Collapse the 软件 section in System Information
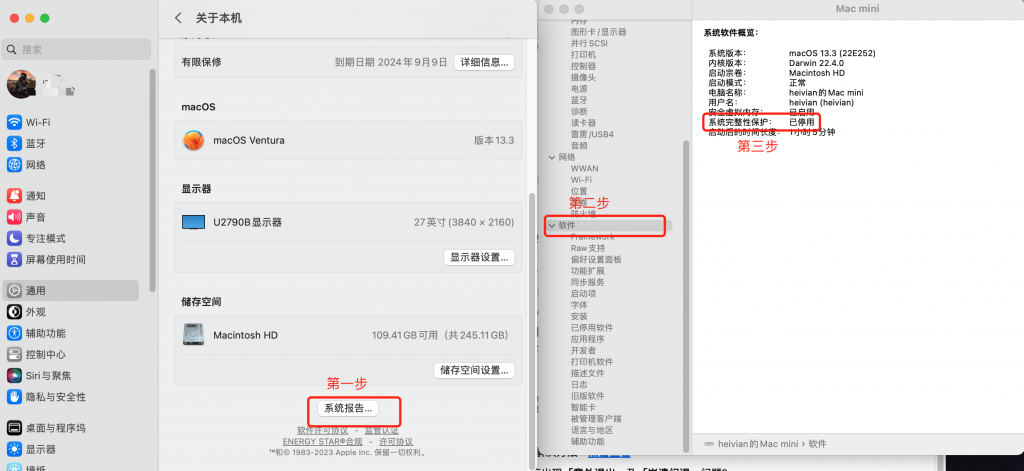1024x471 pixels. click(552, 225)
